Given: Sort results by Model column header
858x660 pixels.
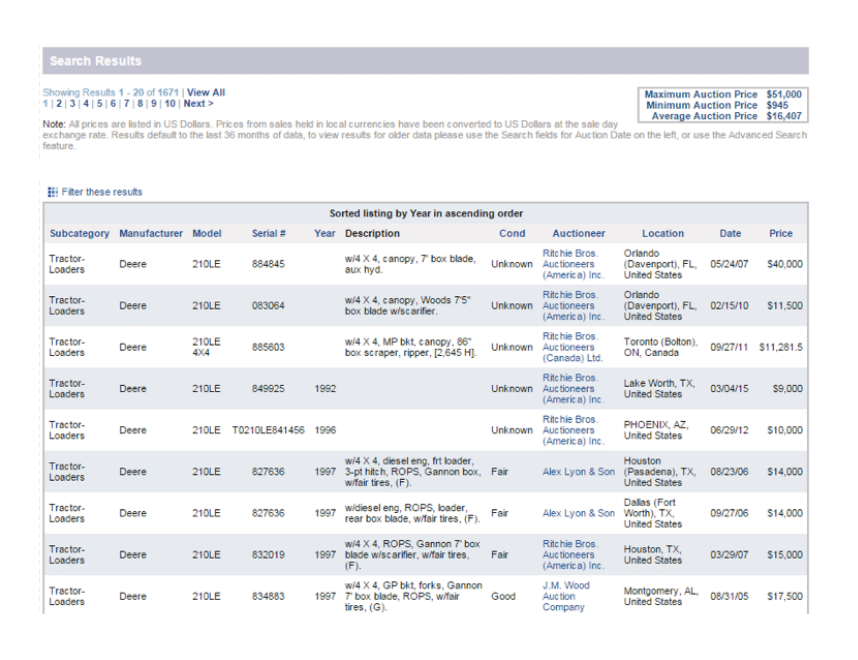Looking at the screenshot, I should pos(207,234).
